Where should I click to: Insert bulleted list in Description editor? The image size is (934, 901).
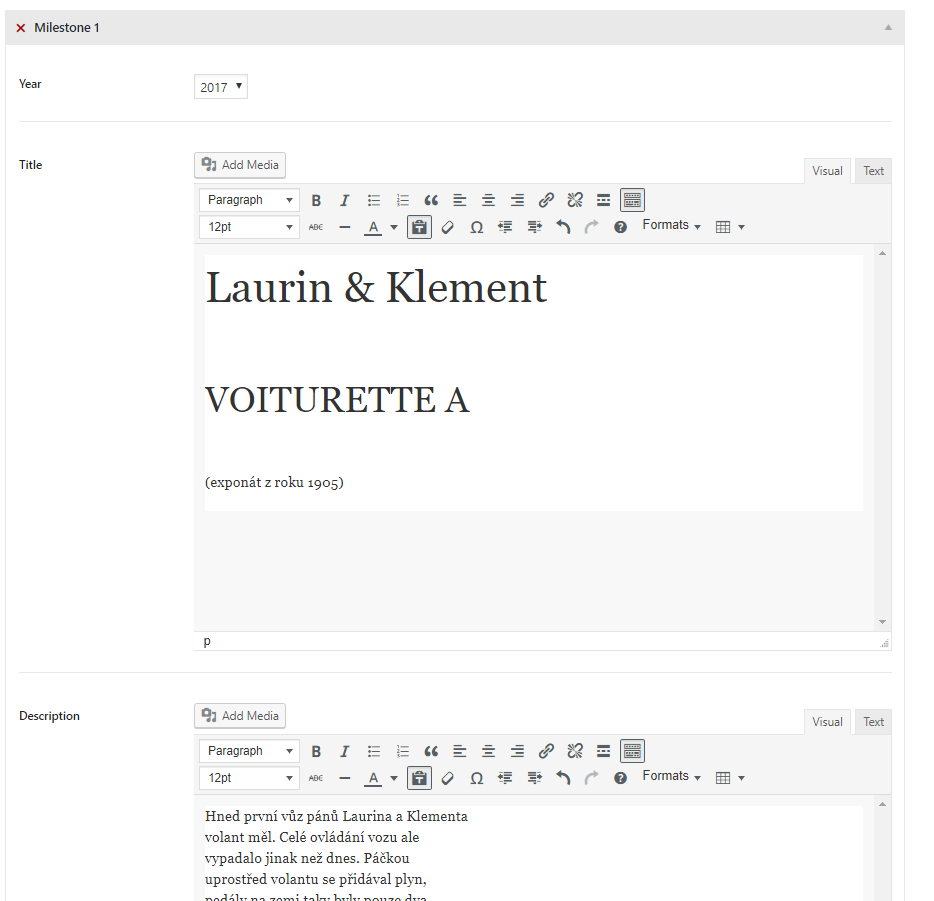(x=373, y=751)
